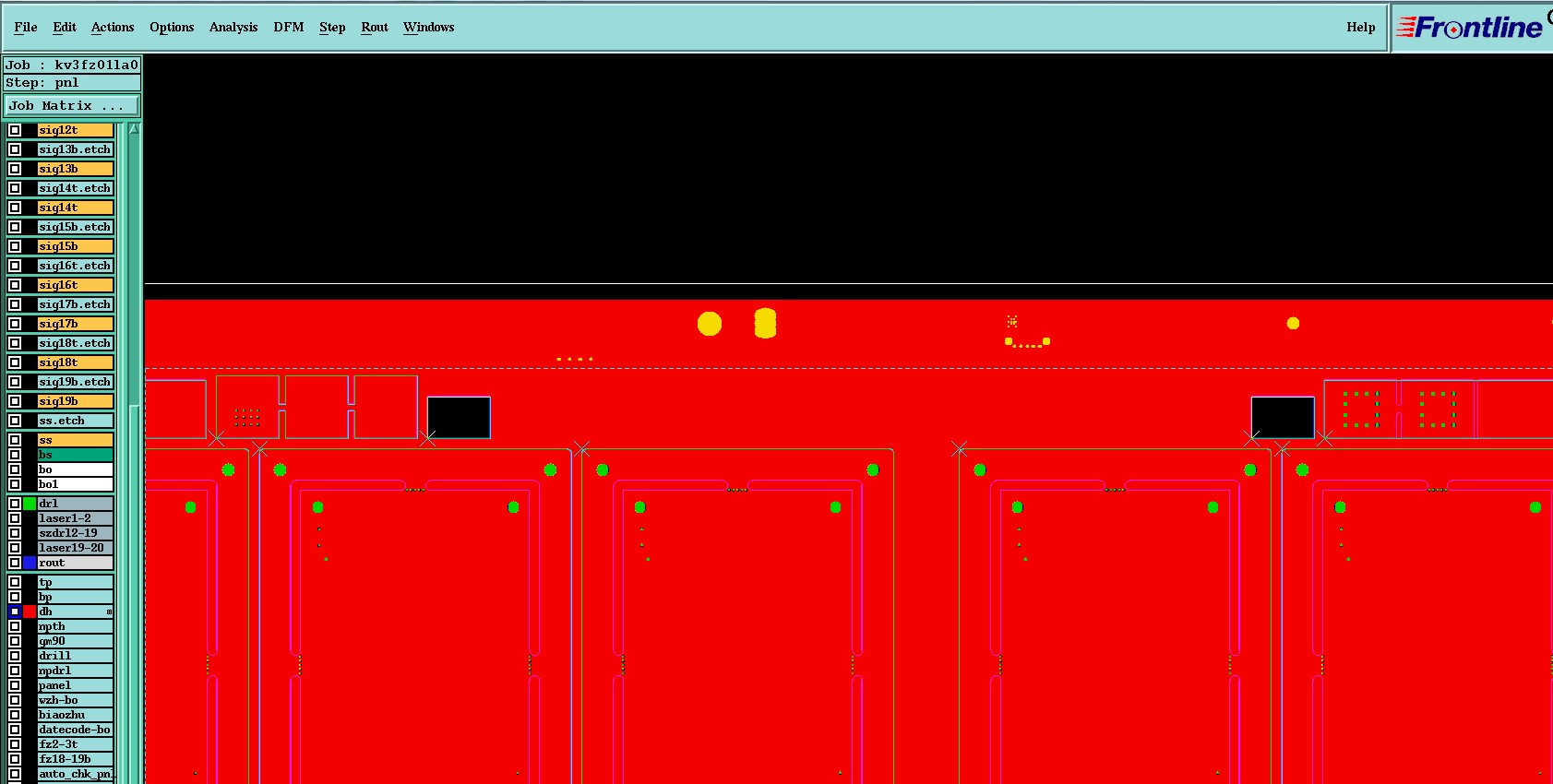Viewport: 1553px width, 784px height.
Task: Click the green color swatch for drl
Action: coord(30,504)
